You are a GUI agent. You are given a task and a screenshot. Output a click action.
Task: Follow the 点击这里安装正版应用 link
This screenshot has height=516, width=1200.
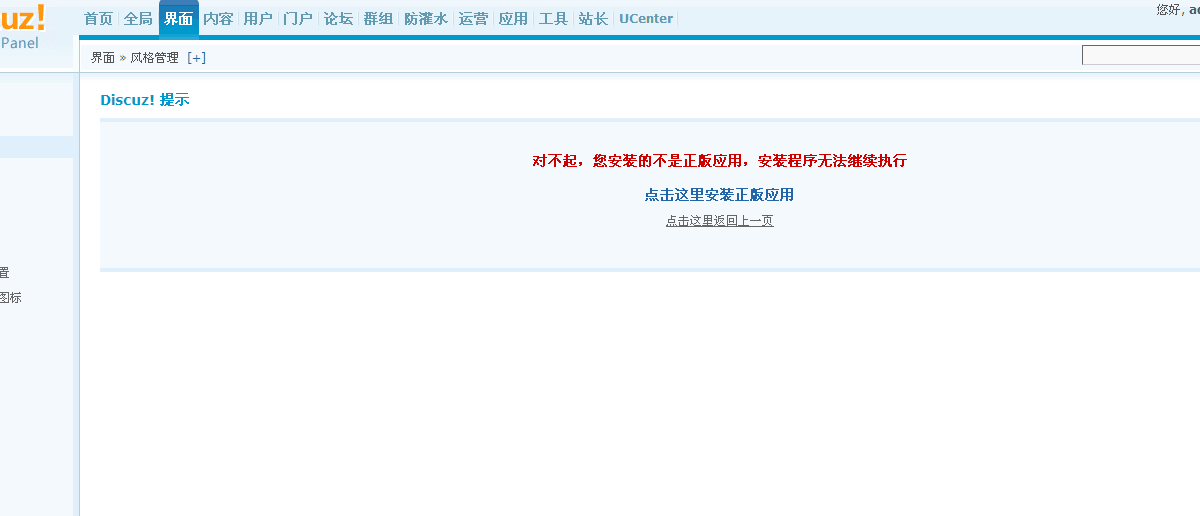[x=719, y=195]
